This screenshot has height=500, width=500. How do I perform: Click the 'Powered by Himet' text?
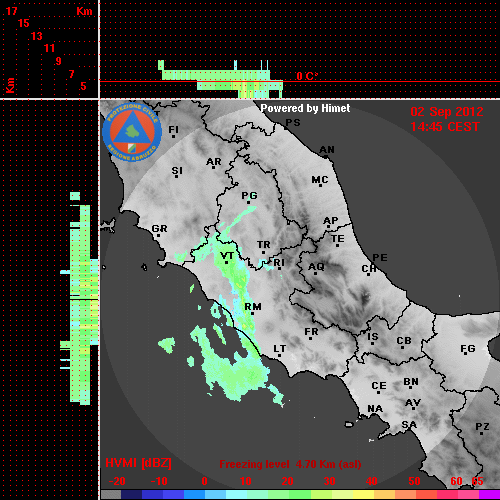pyautogui.click(x=305, y=108)
